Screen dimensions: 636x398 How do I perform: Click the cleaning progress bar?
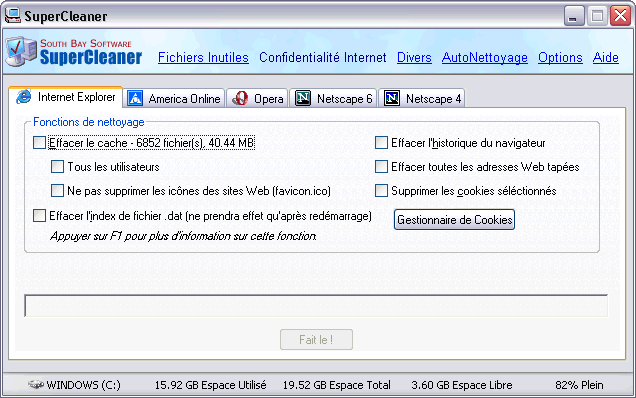pyautogui.click(x=316, y=305)
